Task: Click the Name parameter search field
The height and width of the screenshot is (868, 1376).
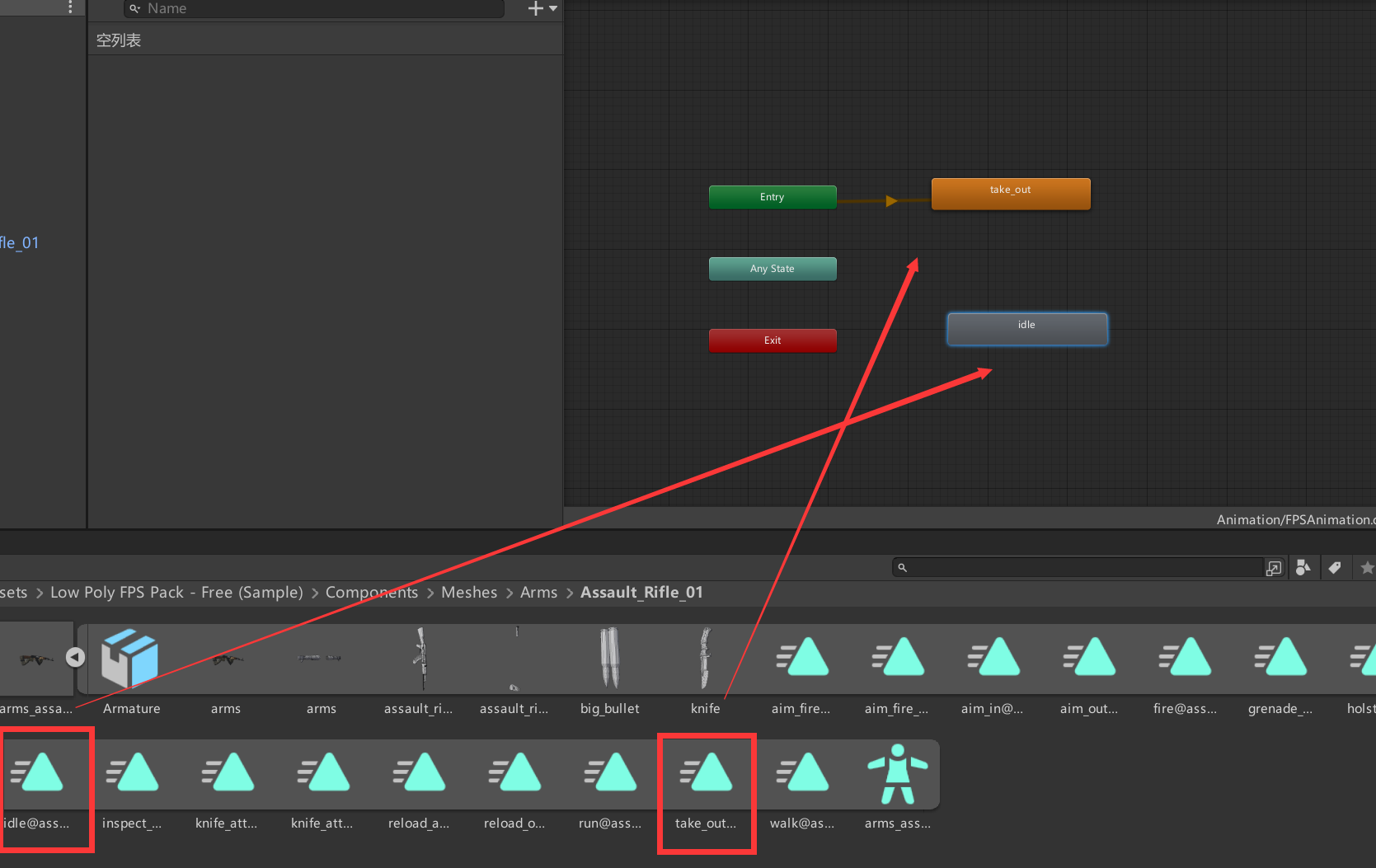Action: pos(313,8)
